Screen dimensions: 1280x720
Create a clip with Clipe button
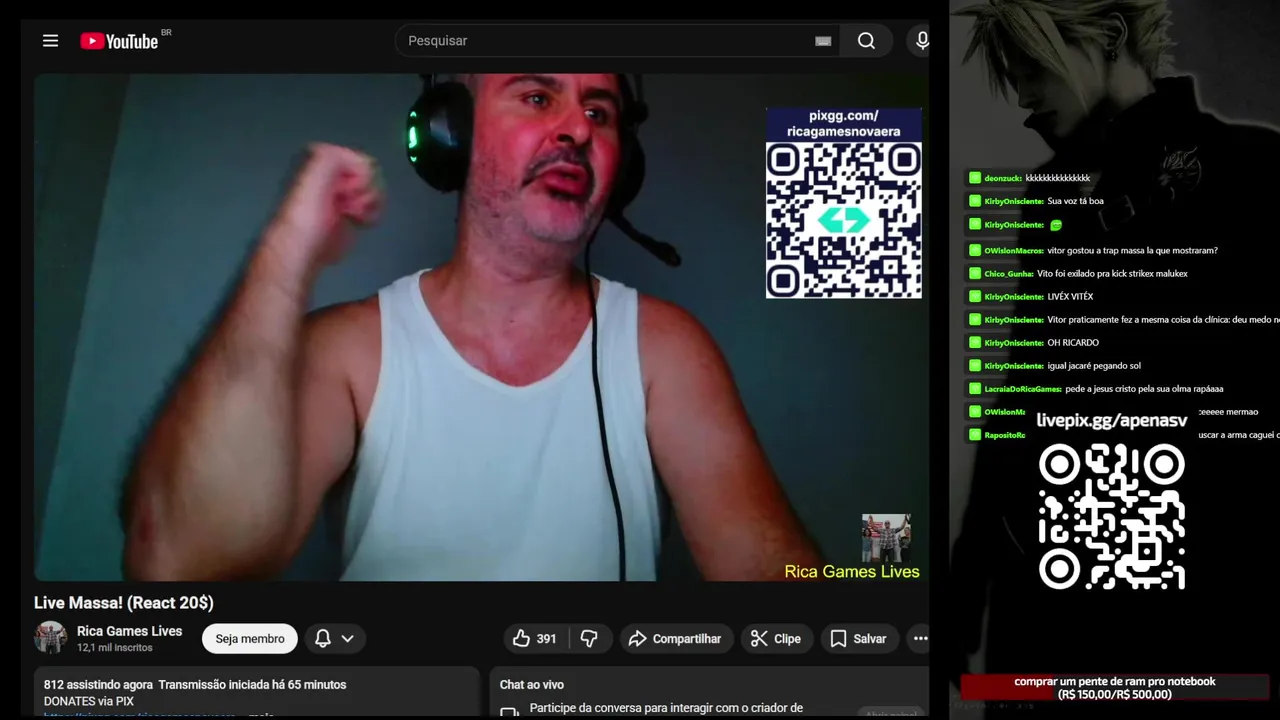777,638
